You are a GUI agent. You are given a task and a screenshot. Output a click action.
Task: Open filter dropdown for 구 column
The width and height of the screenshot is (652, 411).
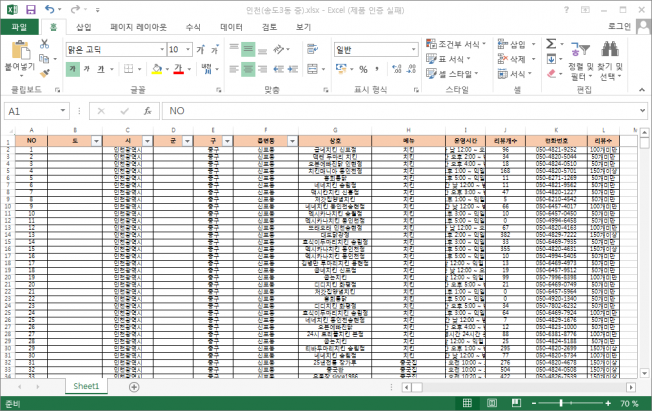[227, 141]
